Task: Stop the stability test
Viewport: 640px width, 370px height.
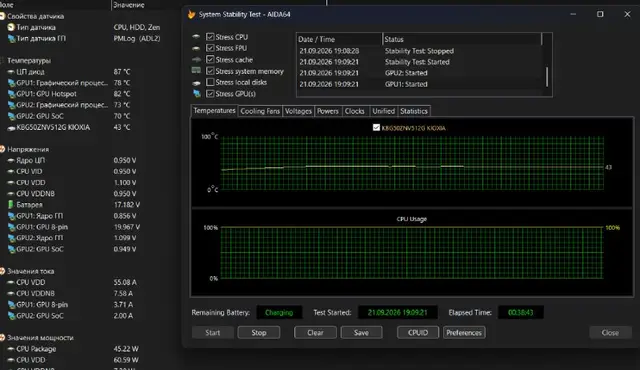Action: (x=259, y=332)
